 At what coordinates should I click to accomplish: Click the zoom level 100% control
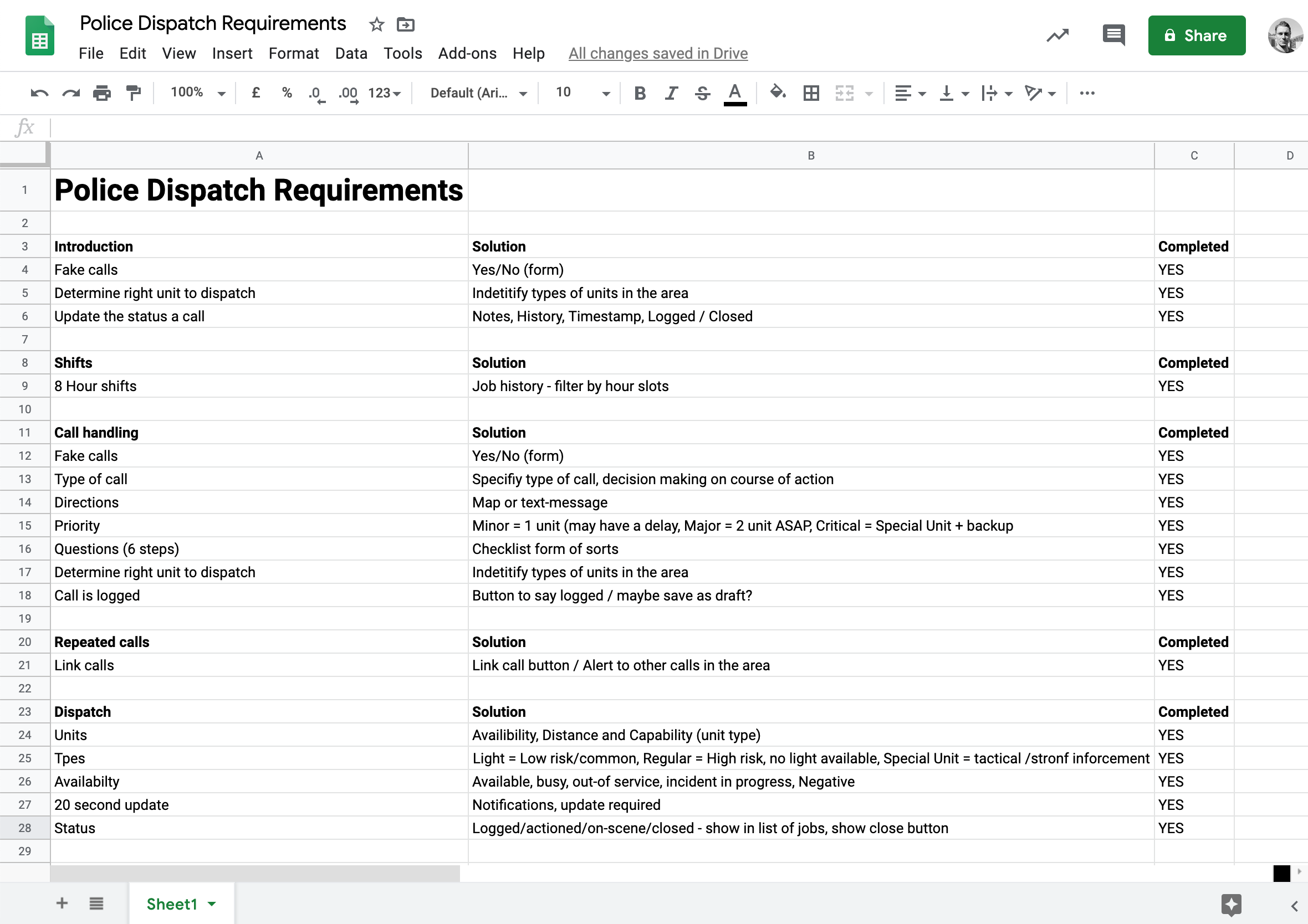(193, 92)
